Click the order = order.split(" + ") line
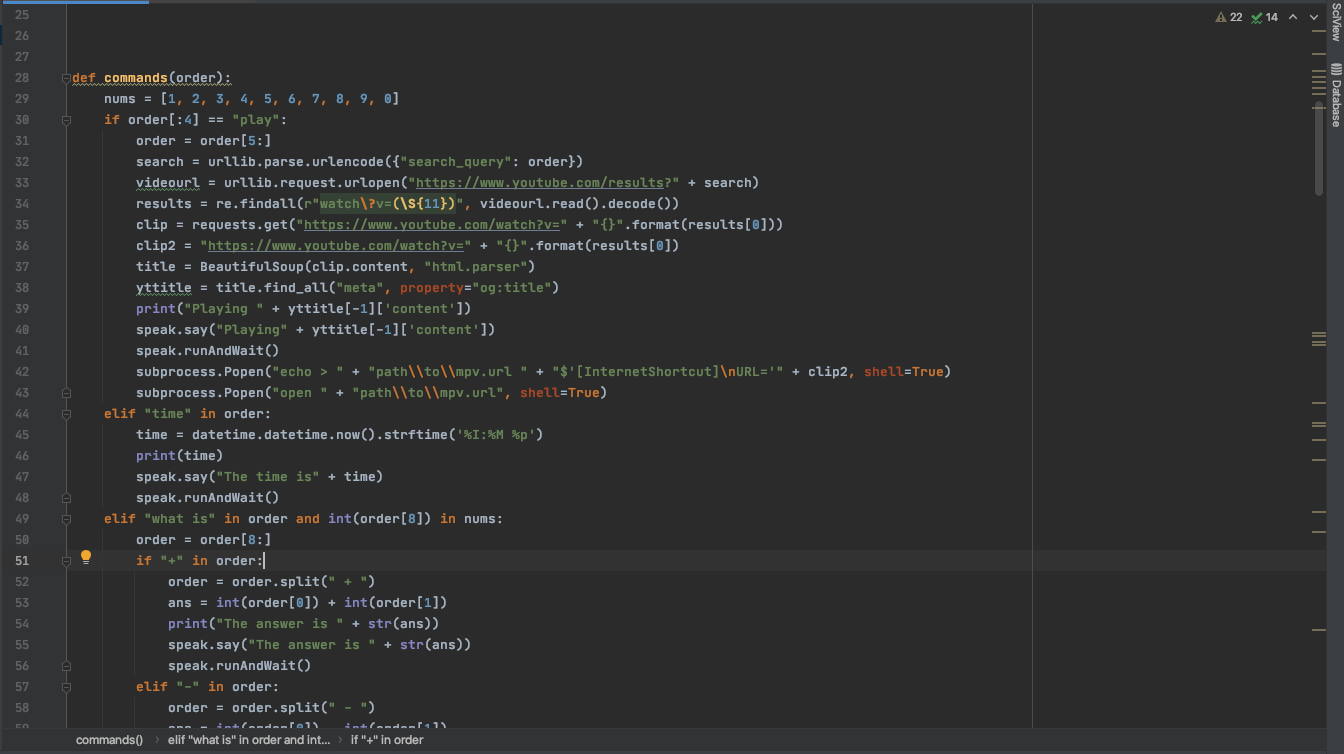Screen dimensions: 1344x754 (272, 582)
